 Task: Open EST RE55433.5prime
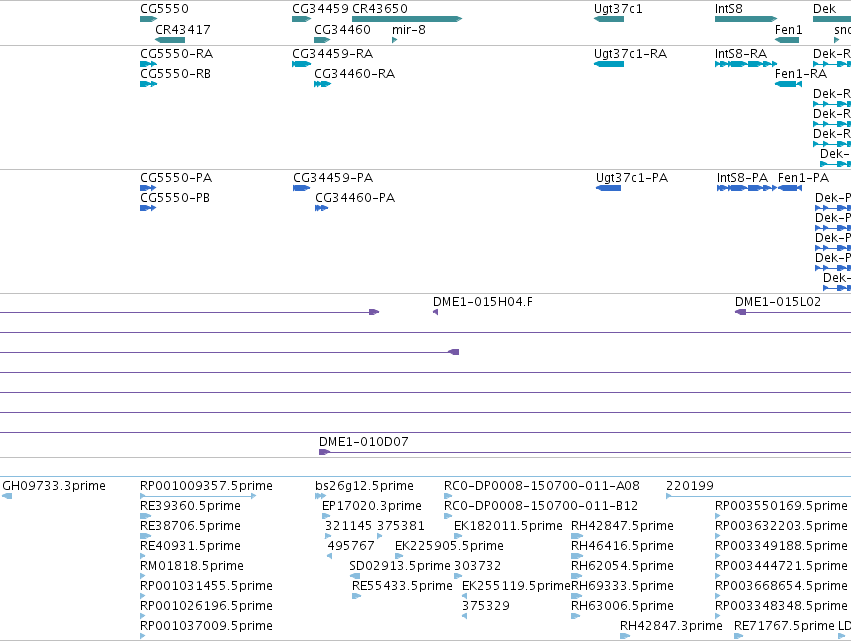[x=402, y=586]
